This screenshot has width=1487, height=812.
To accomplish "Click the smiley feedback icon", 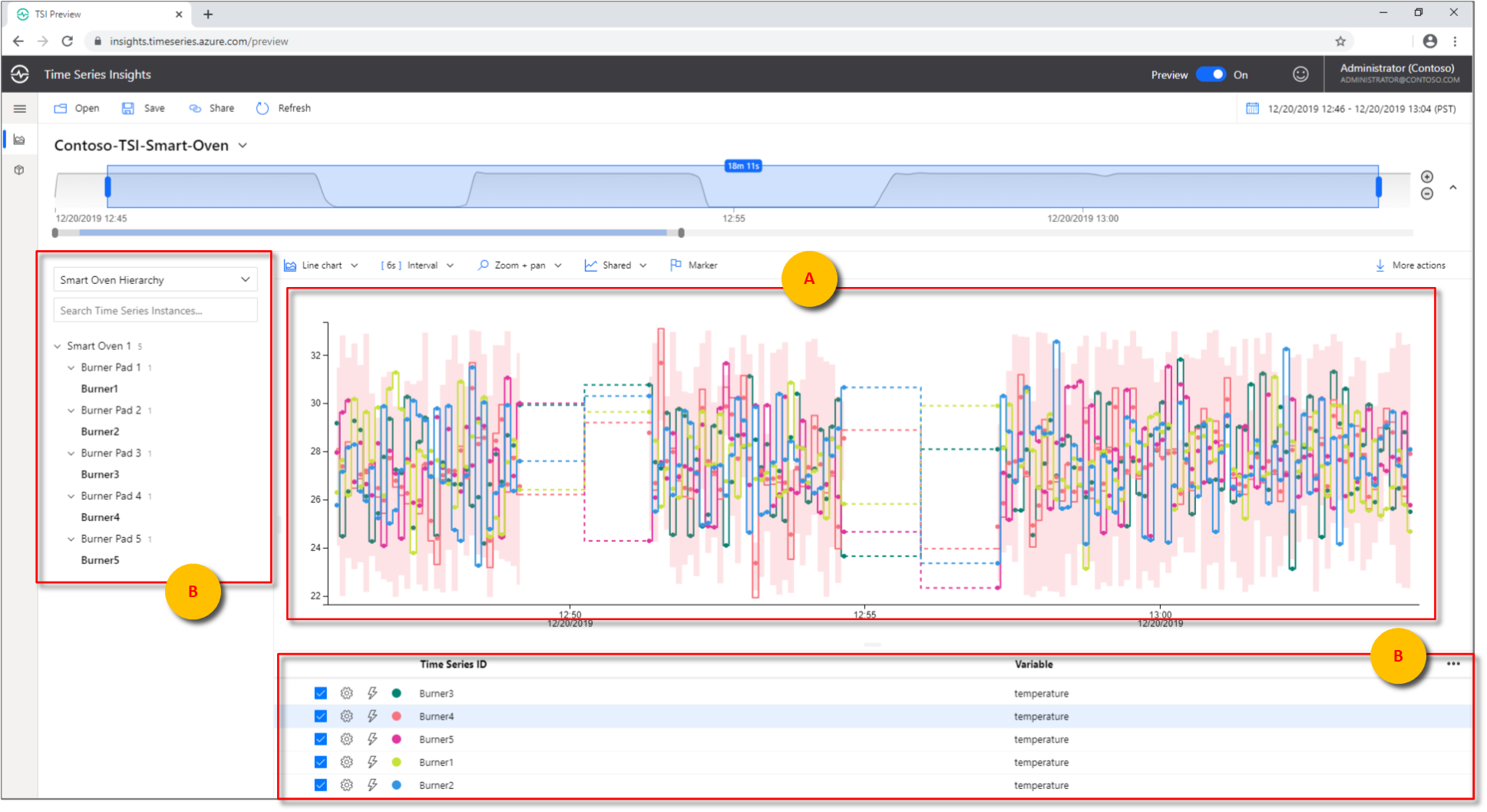I will coord(1300,74).
